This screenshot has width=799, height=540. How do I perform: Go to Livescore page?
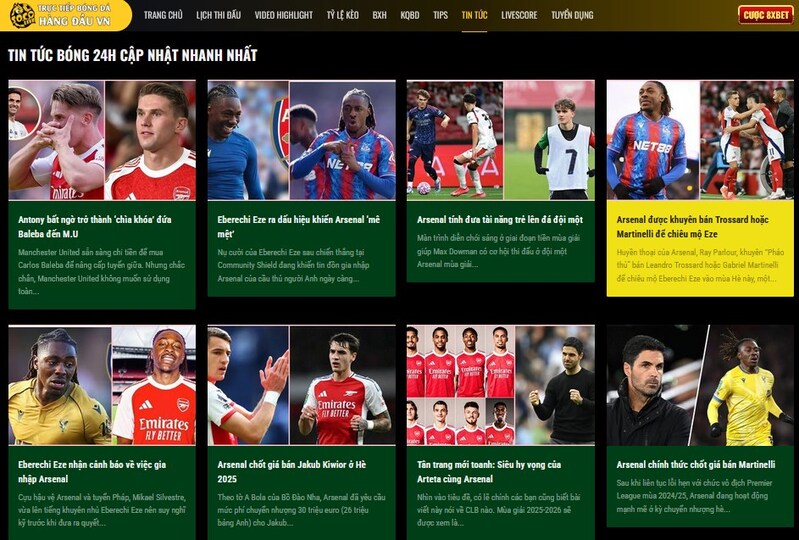(519, 15)
